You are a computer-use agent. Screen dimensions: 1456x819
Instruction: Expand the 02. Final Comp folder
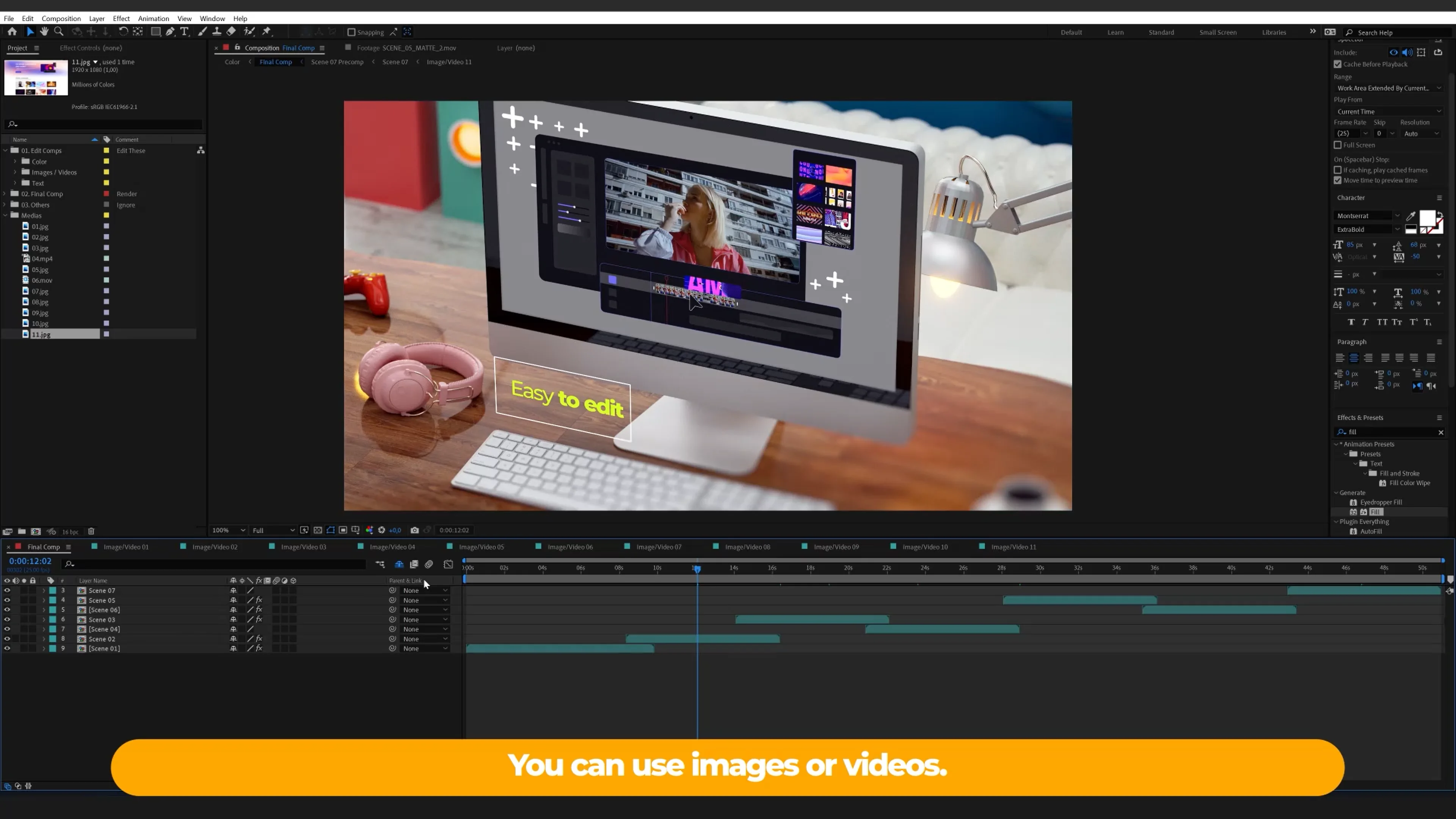click(x=5, y=194)
